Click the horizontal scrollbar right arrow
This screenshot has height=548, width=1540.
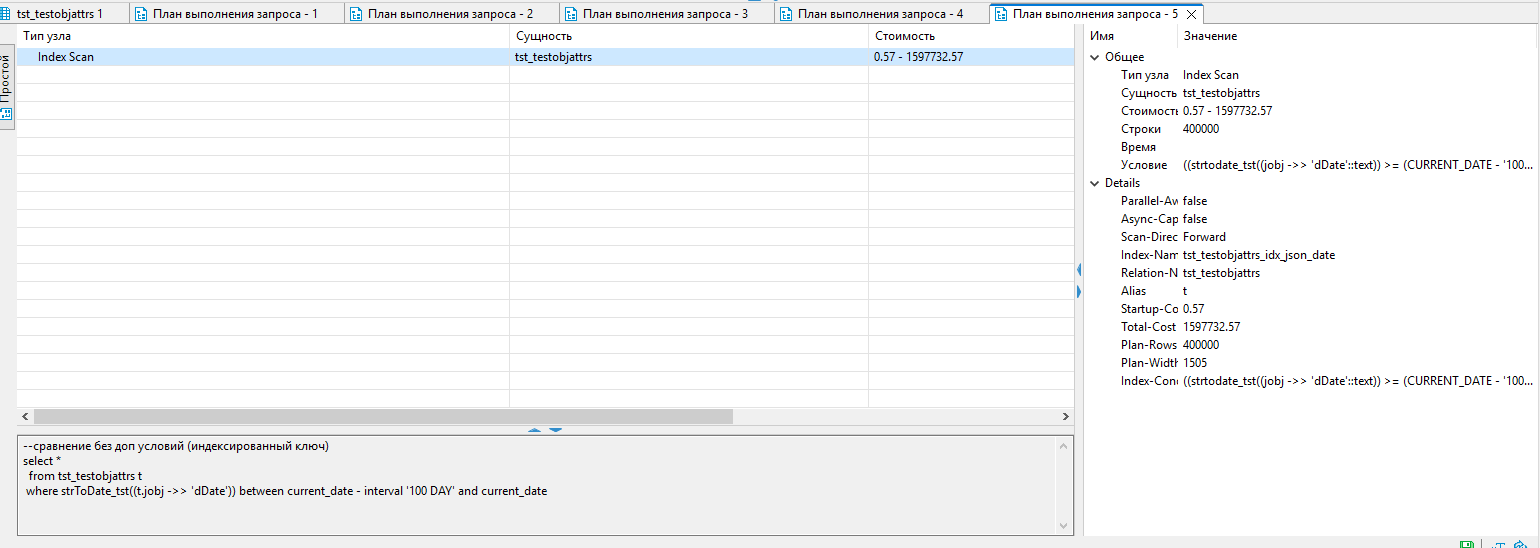[x=1065, y=416]
